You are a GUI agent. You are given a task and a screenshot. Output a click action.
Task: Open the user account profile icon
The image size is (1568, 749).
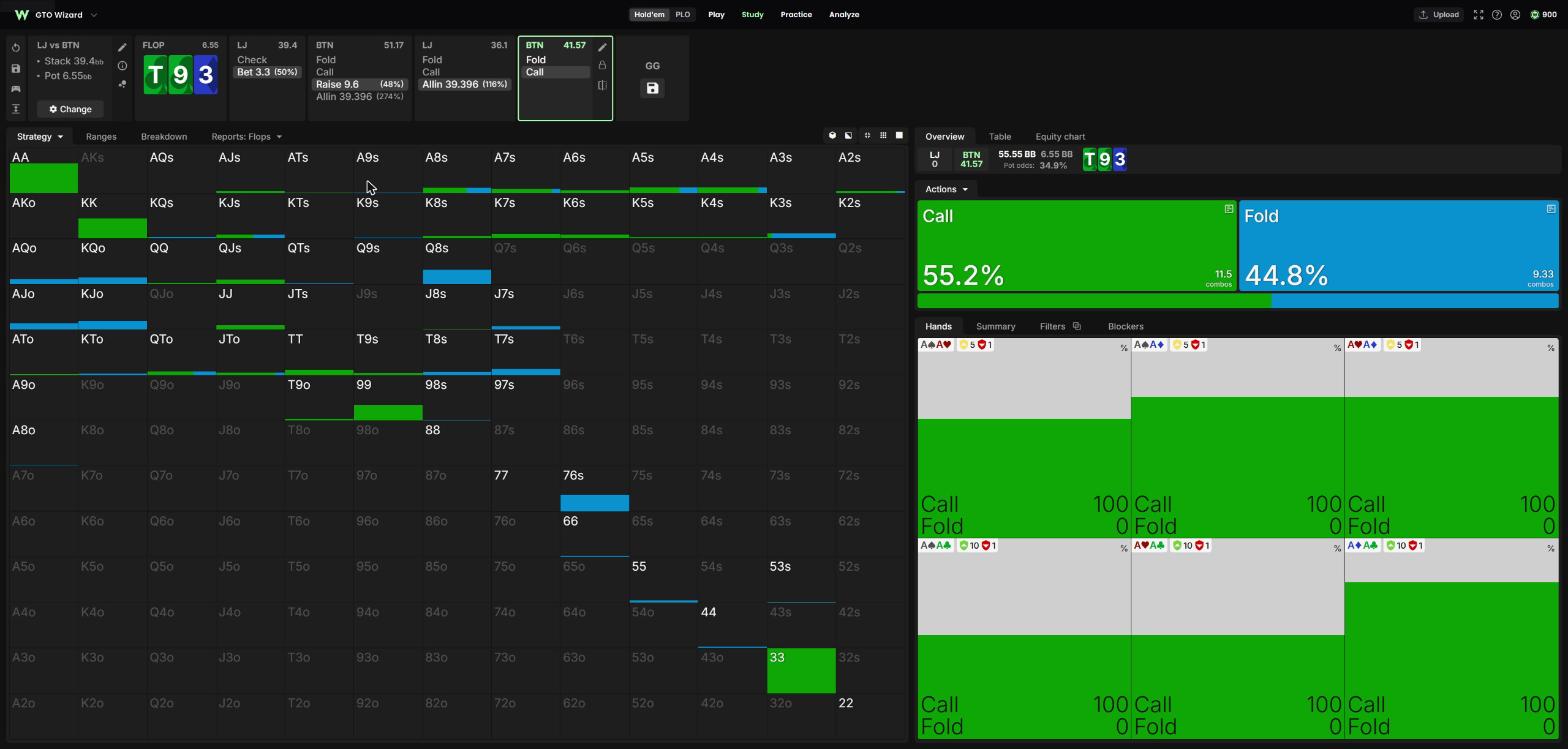1515,15
